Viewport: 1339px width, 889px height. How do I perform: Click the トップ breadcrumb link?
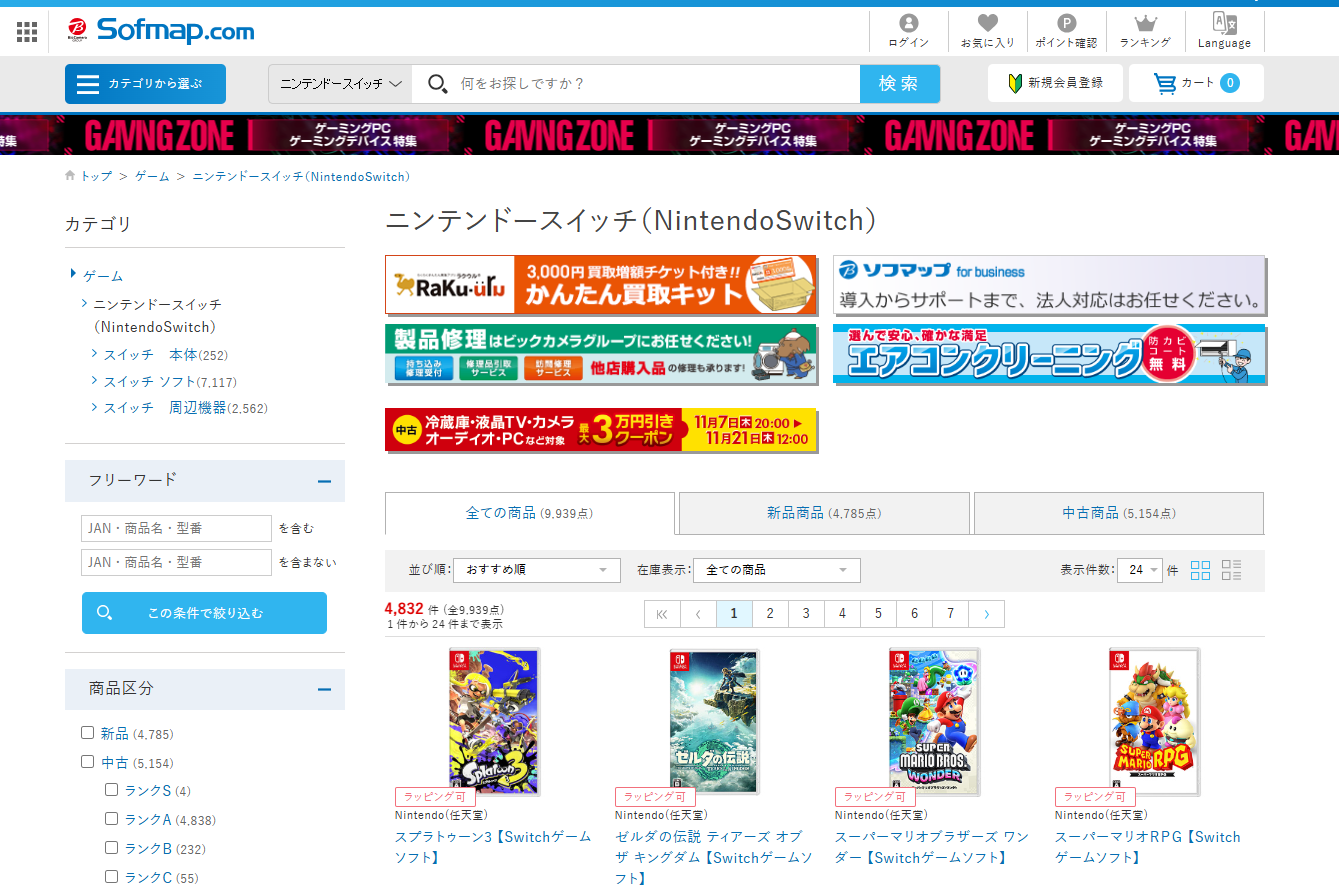(96, 176)
